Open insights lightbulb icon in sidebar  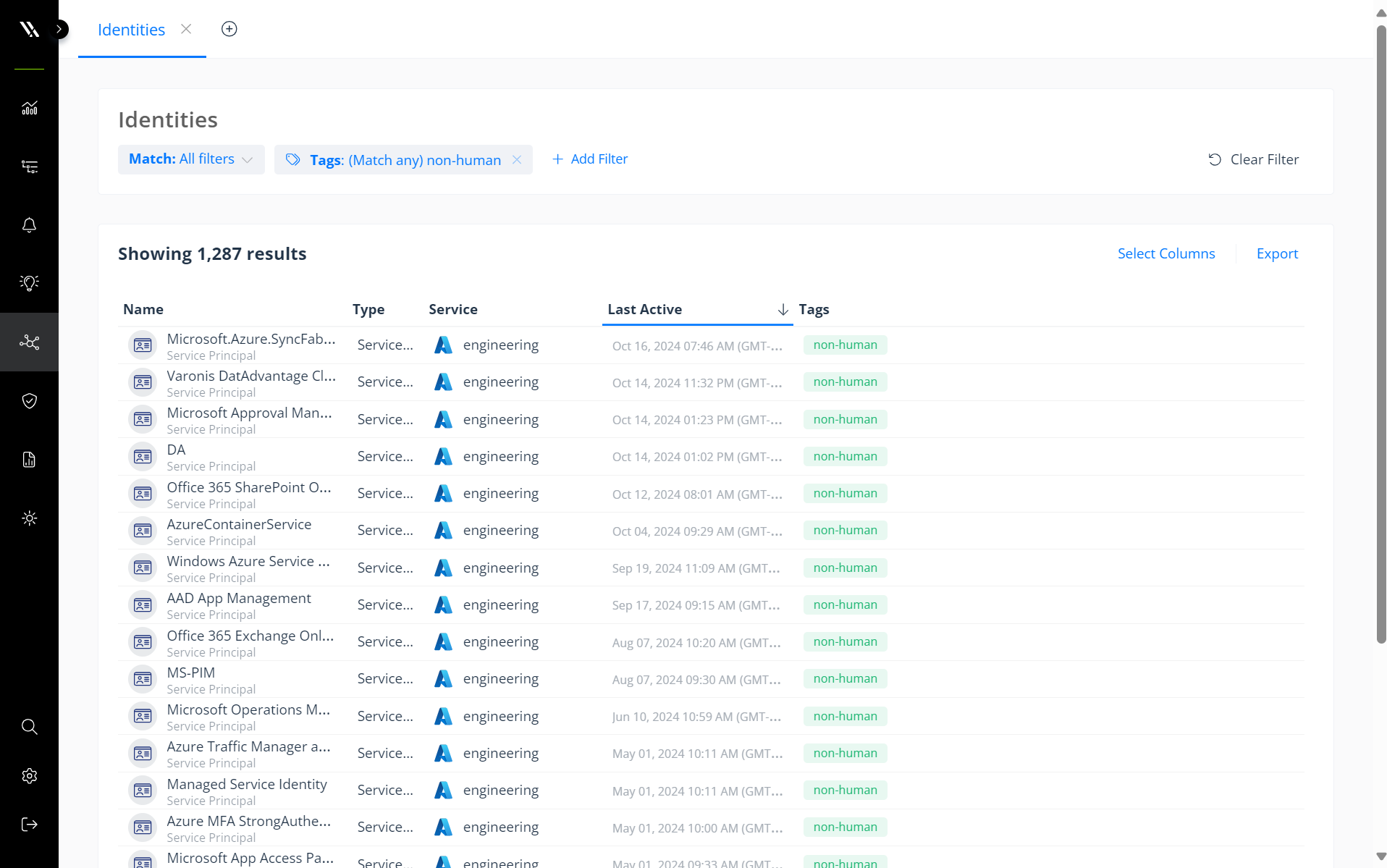click(29, 283)
